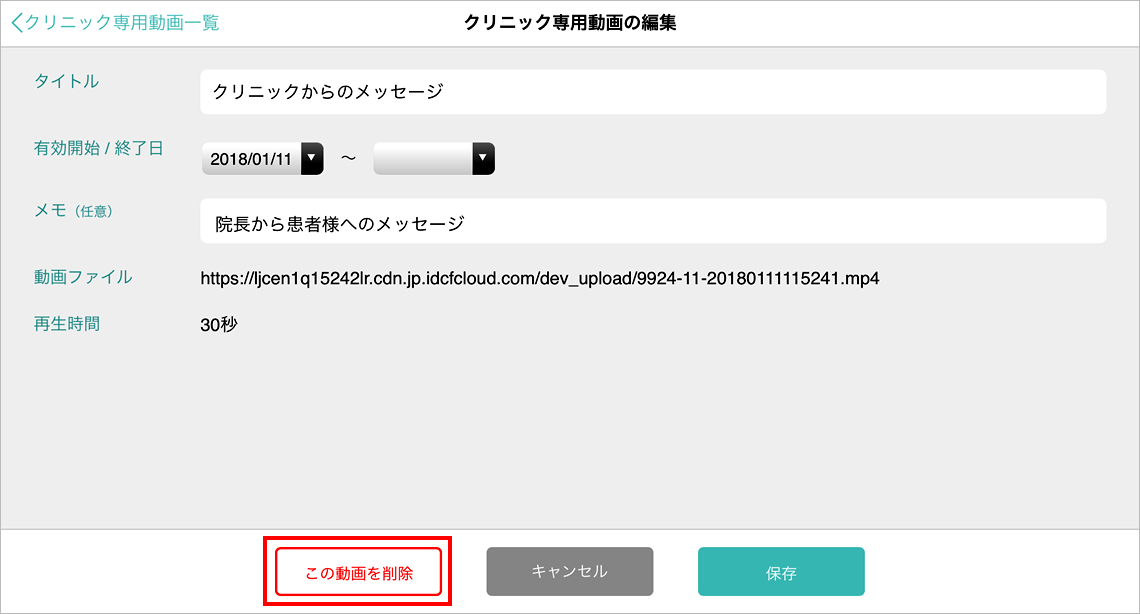Screen dimensions: 1140x614
Task: Click the キャンセル button
Action: pos(570,571)
